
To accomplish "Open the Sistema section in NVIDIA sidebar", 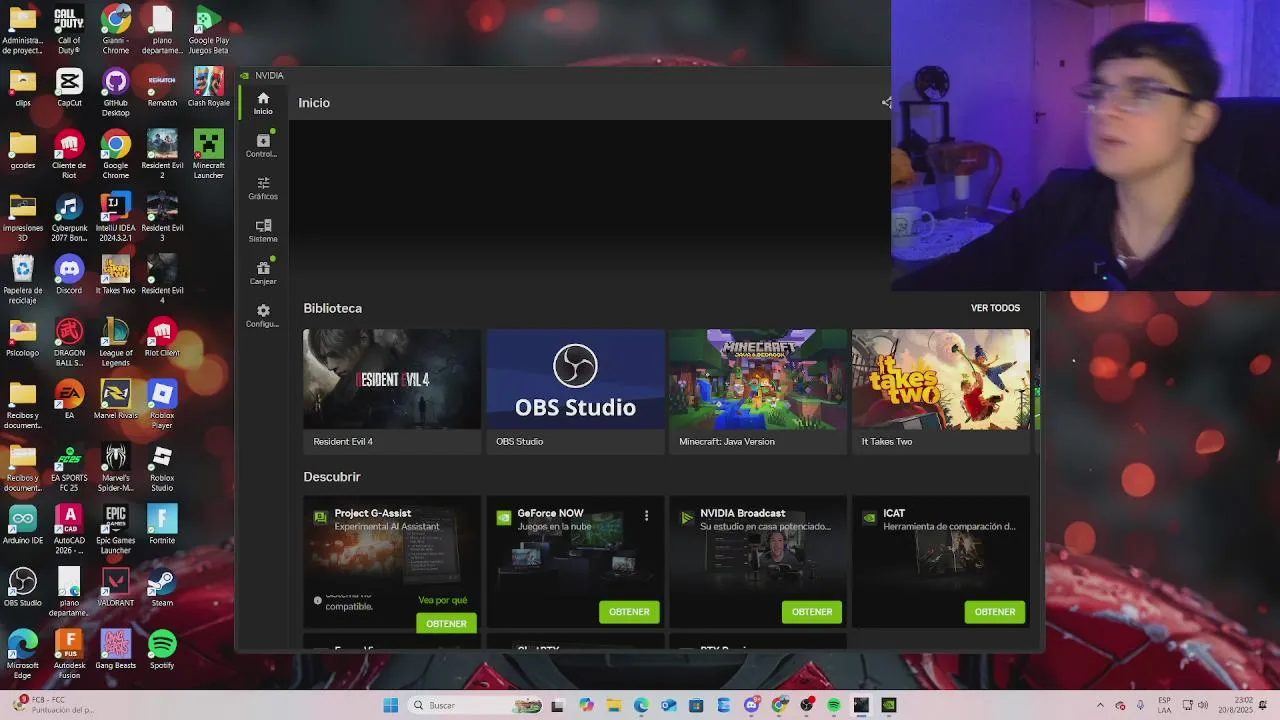I will 263,231.
